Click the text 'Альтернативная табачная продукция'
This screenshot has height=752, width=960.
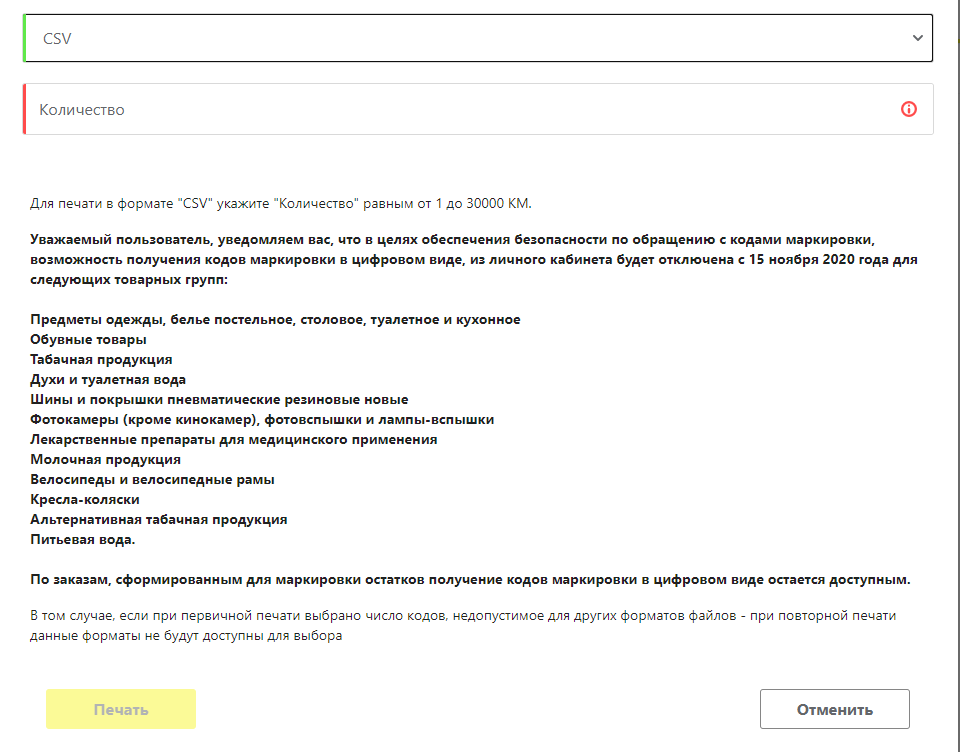point(159,519)
